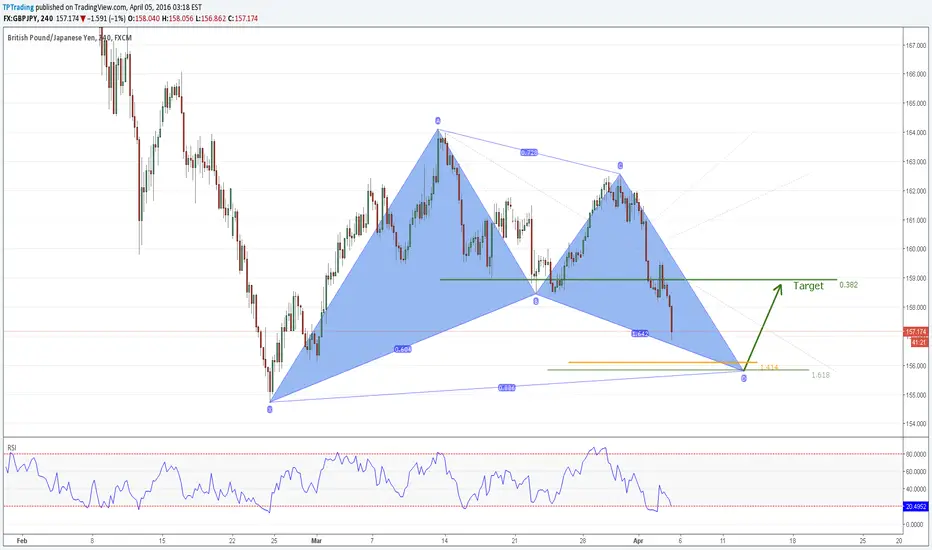Click the Apr date label on time axis
Image resolution: width=932 pixels, height=550 pixels.
[638, 541]
